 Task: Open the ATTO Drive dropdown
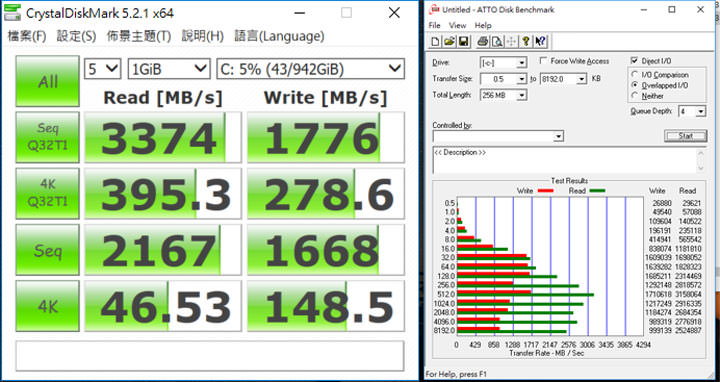click(503, 63)
